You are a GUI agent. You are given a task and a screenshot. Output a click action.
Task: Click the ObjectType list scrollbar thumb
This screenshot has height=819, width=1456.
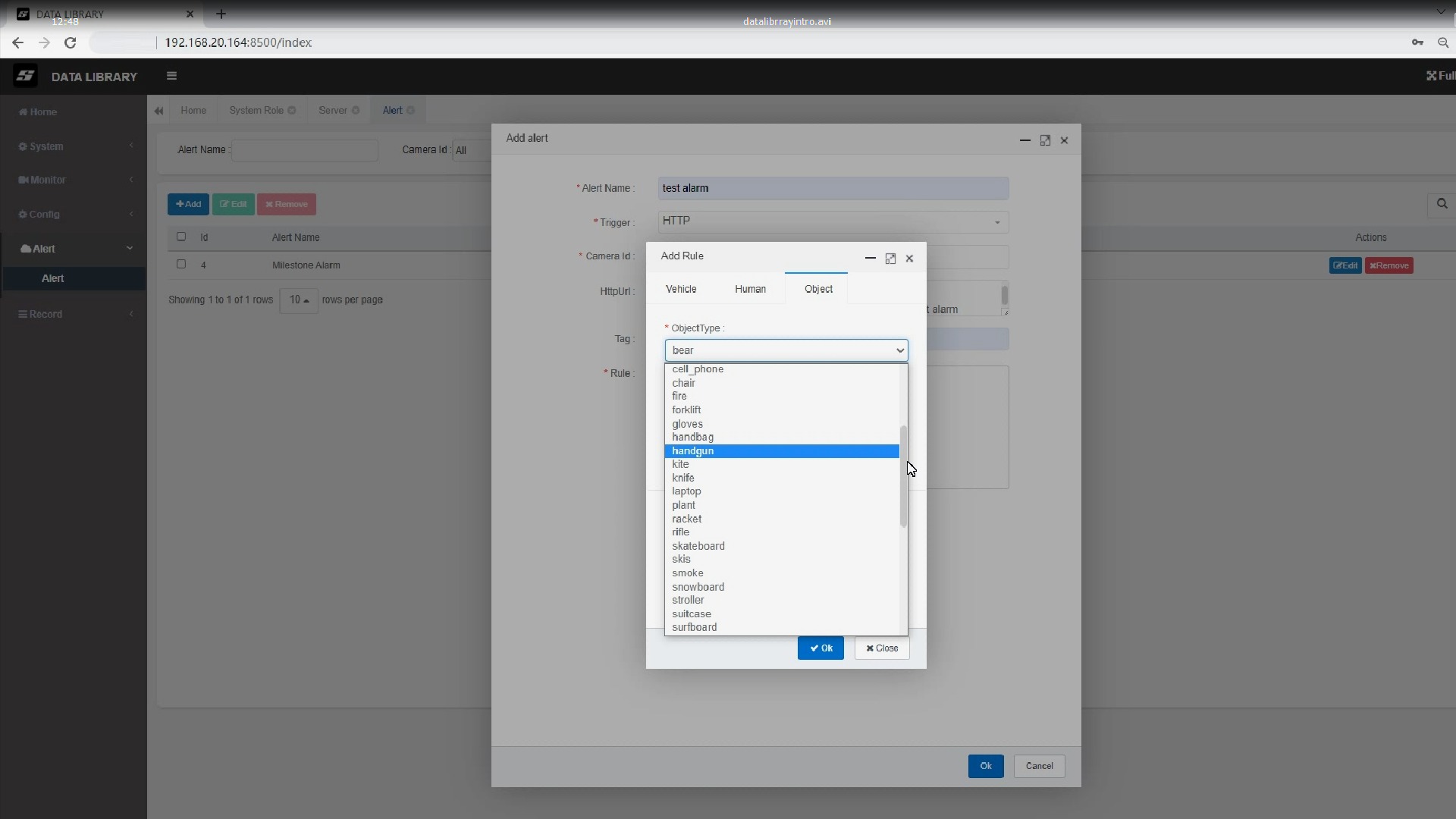[x=903, y=476]
